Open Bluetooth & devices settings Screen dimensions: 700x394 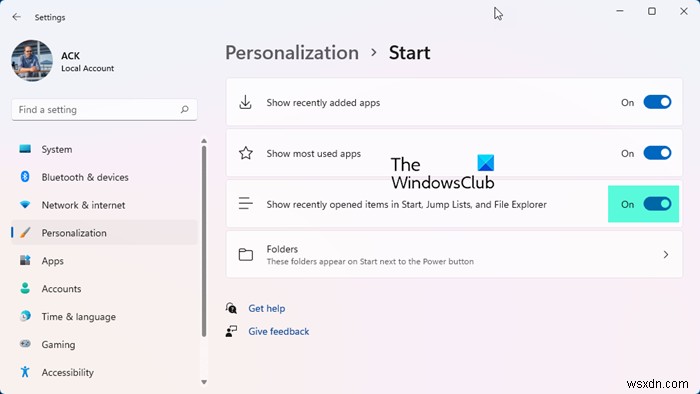[104, 177]
